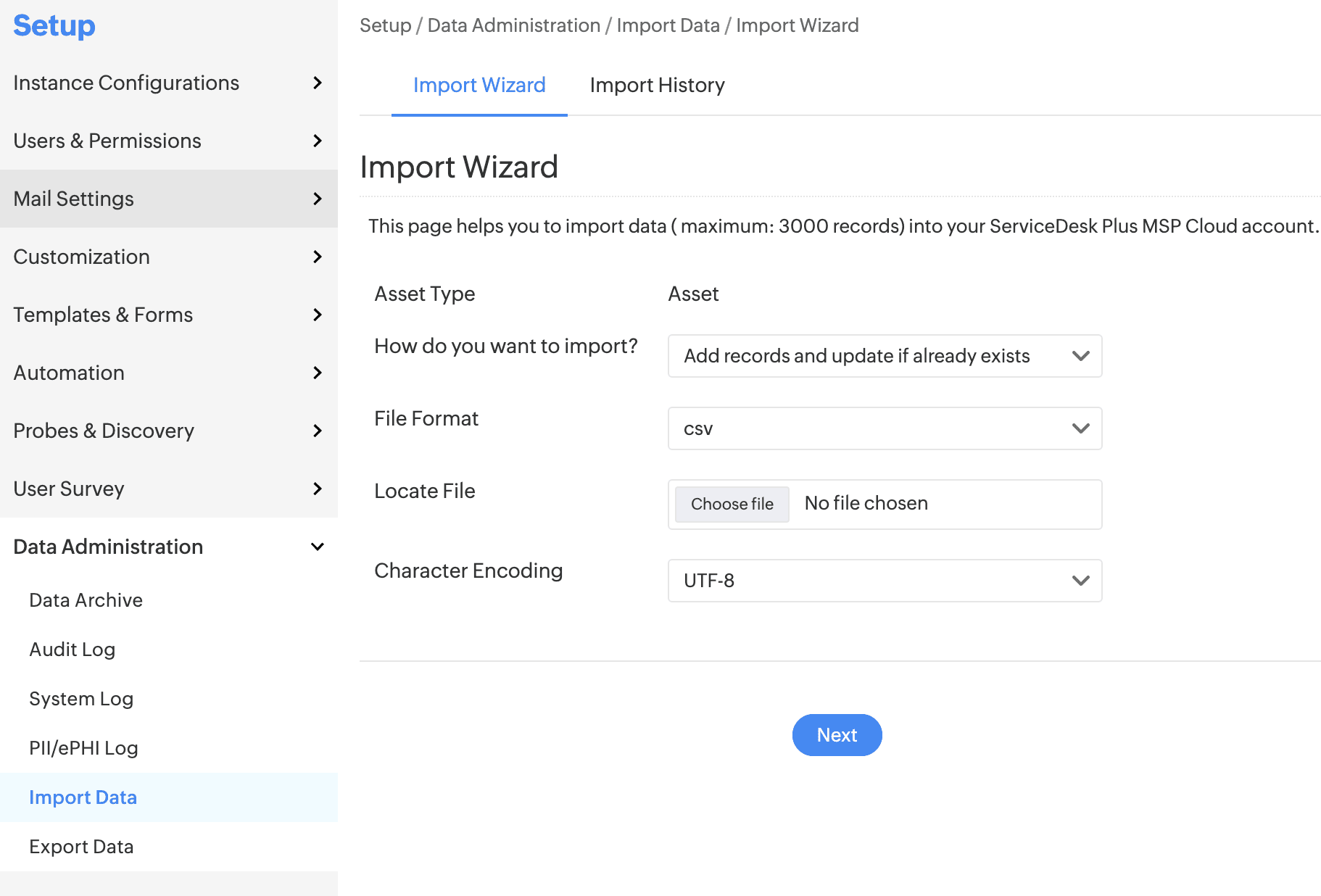Click the Automation chevron icon

[317, 373]
